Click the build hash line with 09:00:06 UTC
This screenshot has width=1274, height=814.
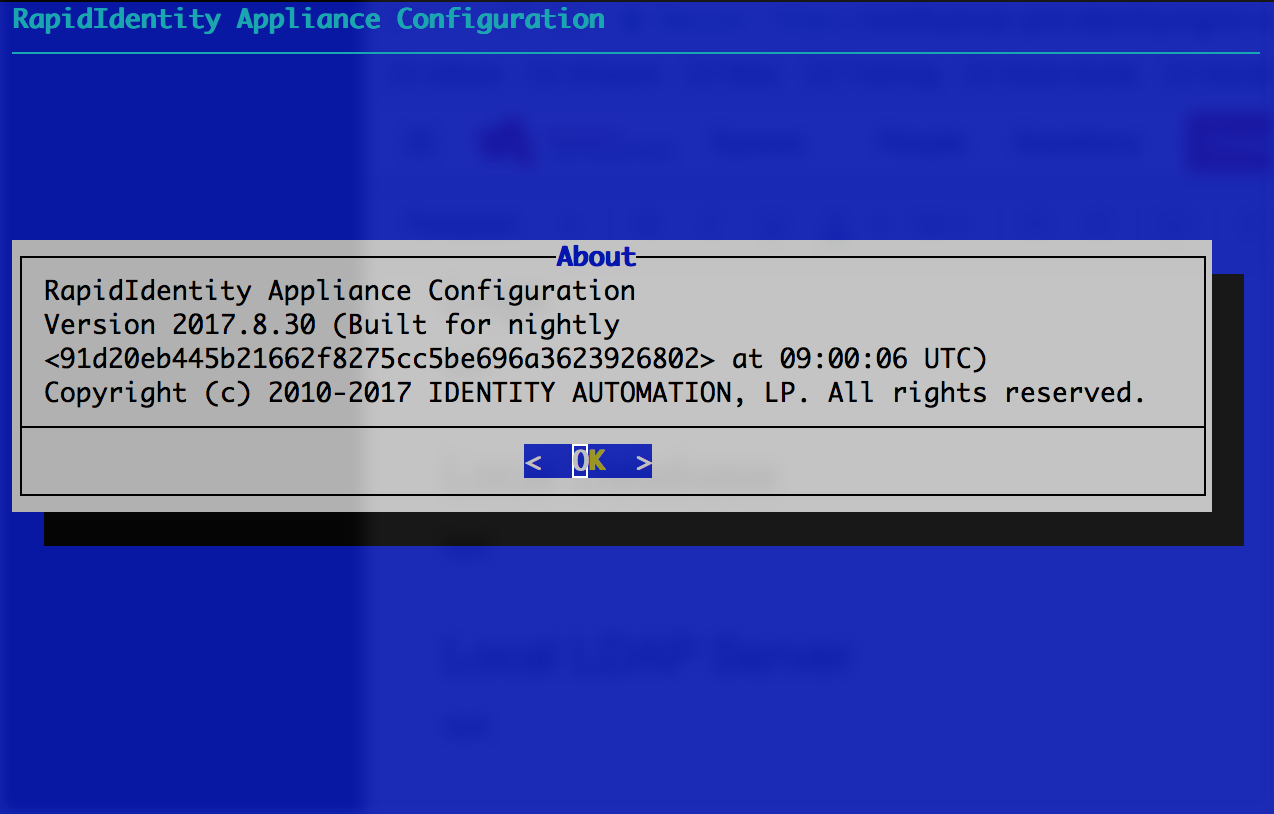click(x=516, y=359)
